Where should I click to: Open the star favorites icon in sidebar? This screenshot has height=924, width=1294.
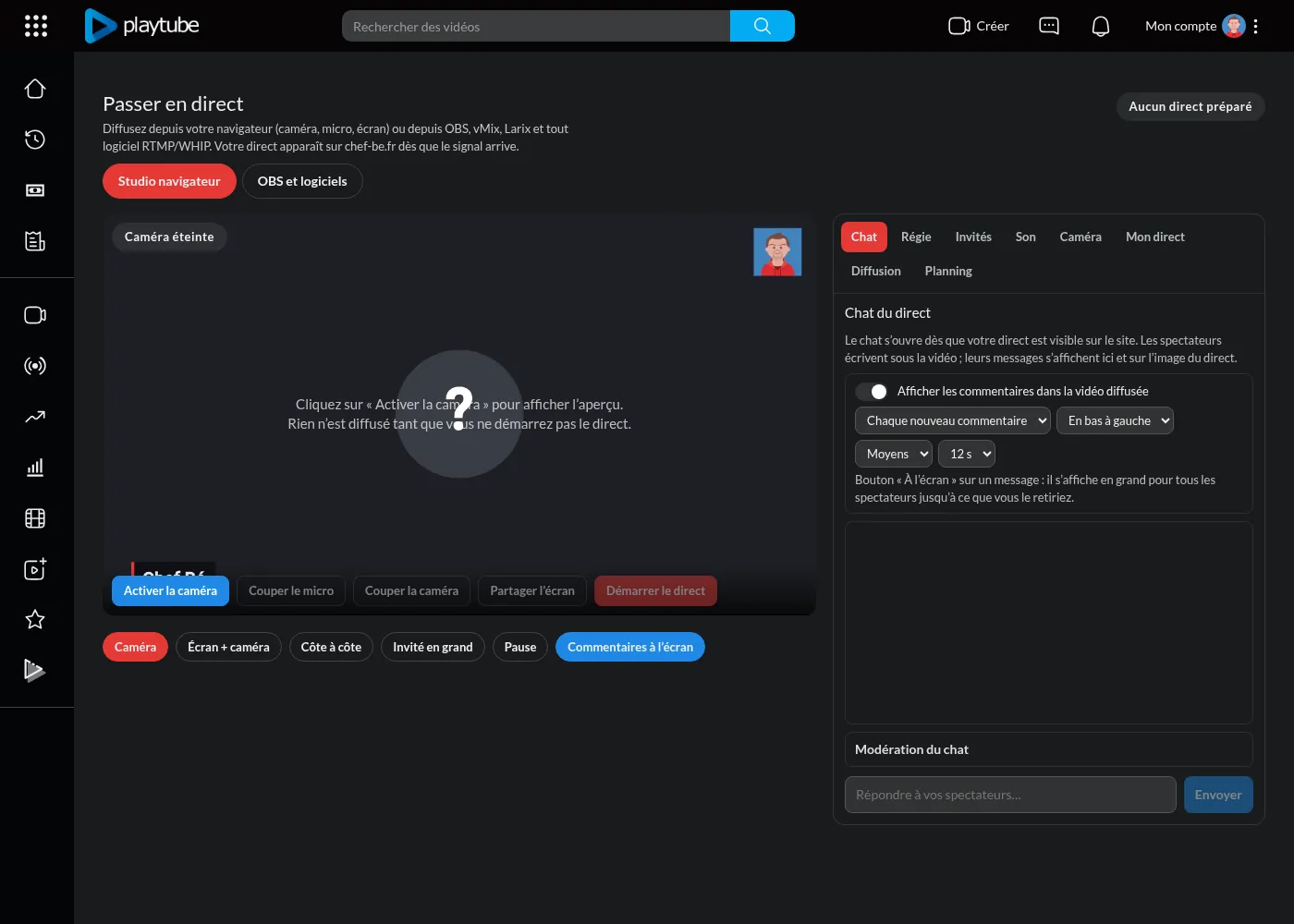(x=35, y=619)
